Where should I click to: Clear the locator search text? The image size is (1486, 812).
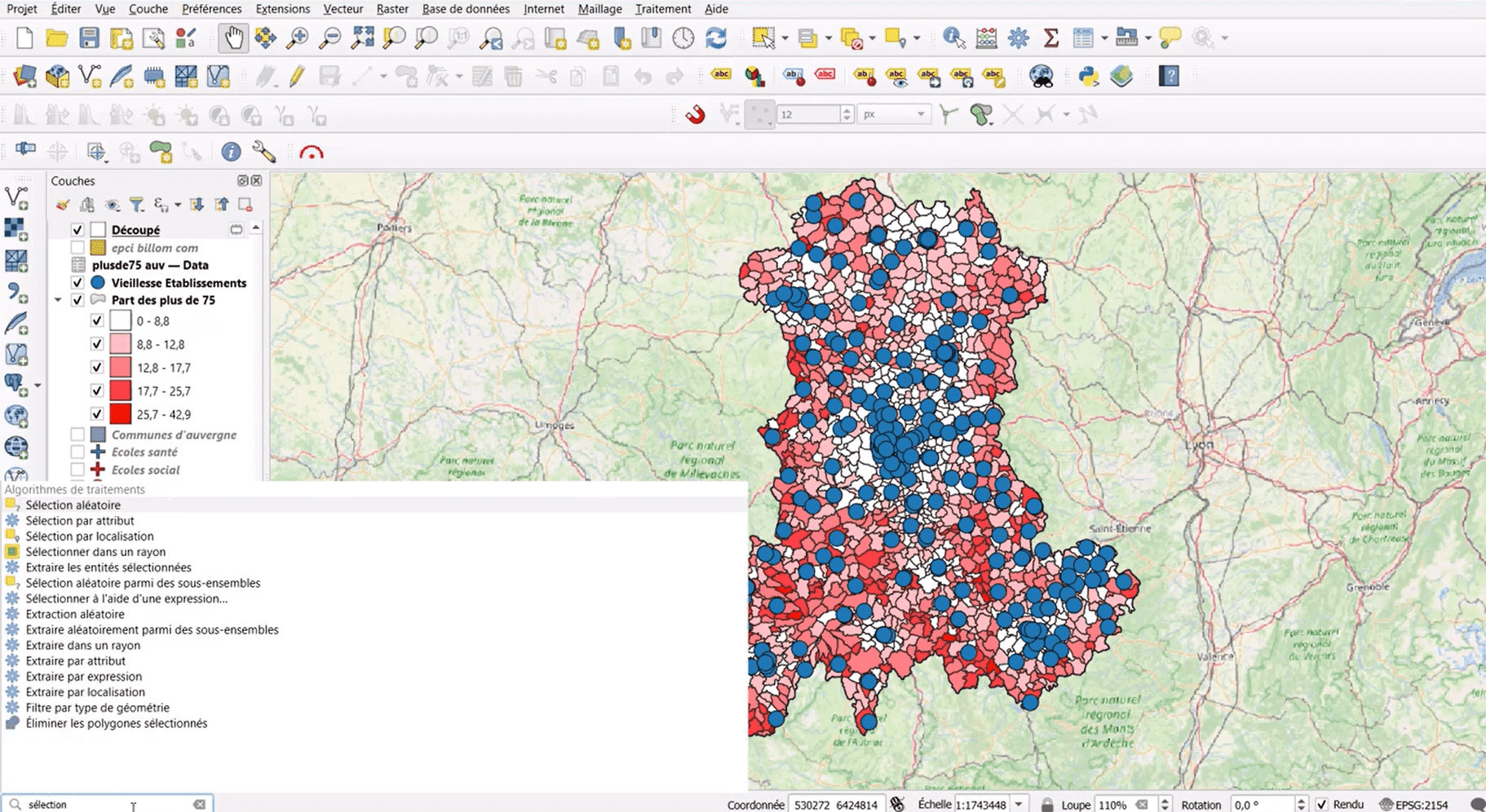[x=200, y=805]
